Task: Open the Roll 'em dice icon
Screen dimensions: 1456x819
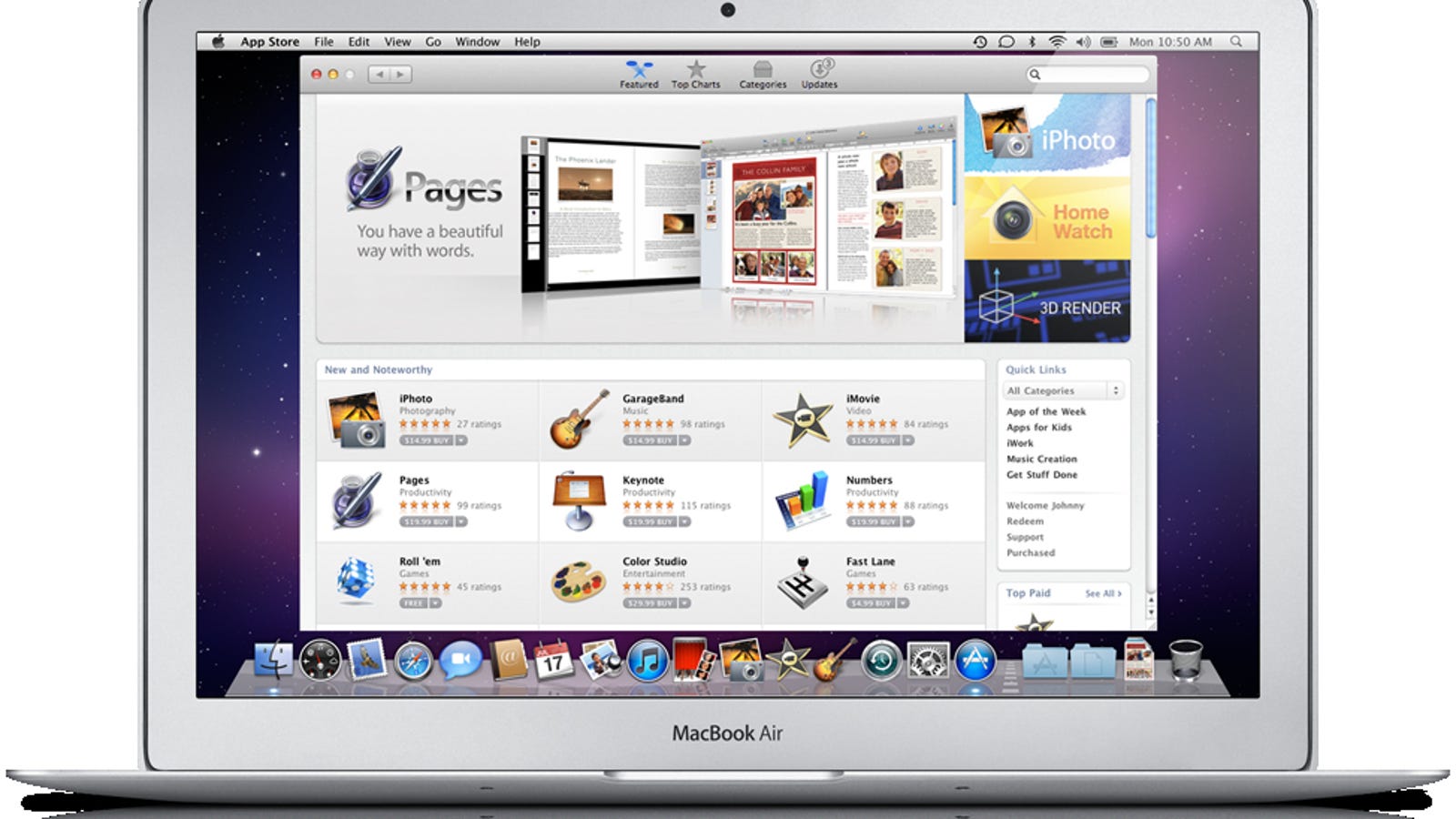Action: pos(356,581)
